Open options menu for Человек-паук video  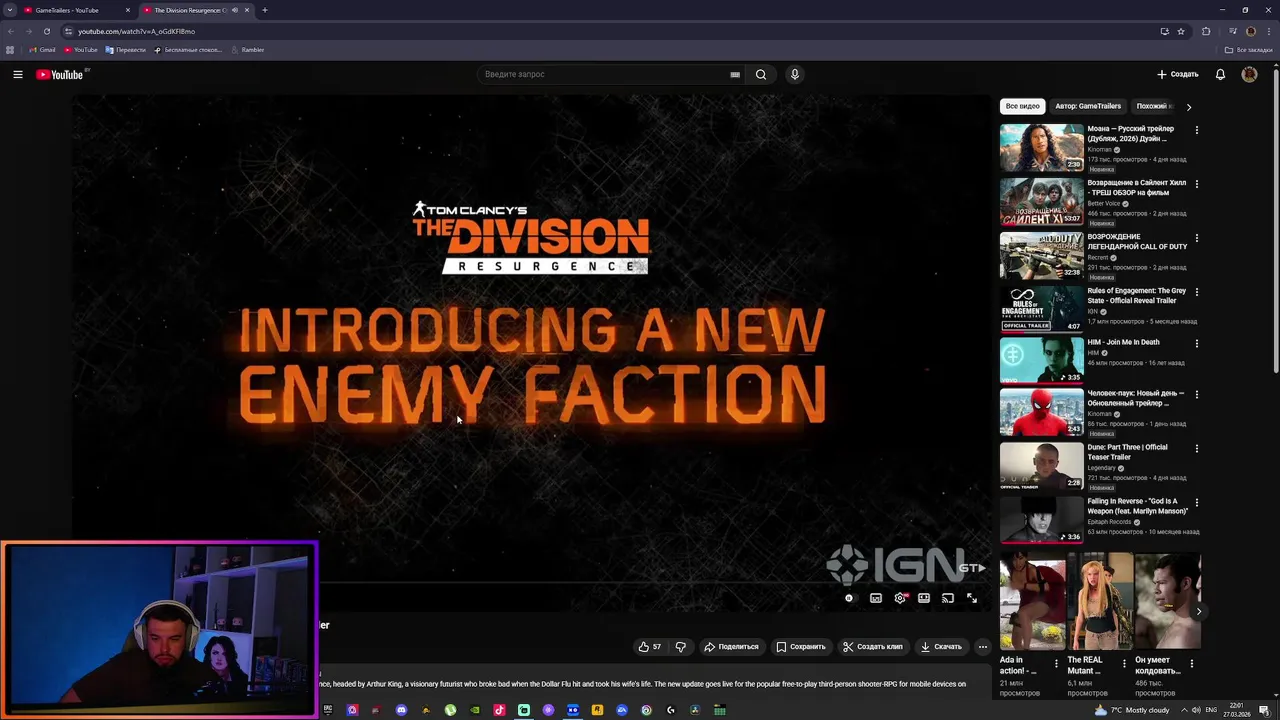(x=1196, y=394)
